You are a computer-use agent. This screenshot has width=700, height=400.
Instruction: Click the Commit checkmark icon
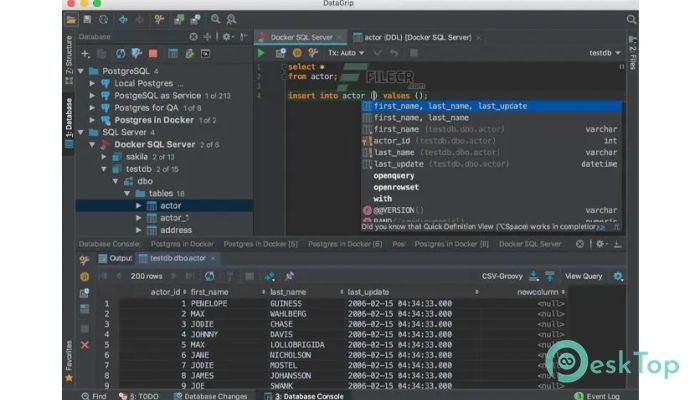click(x=378, y=53)
